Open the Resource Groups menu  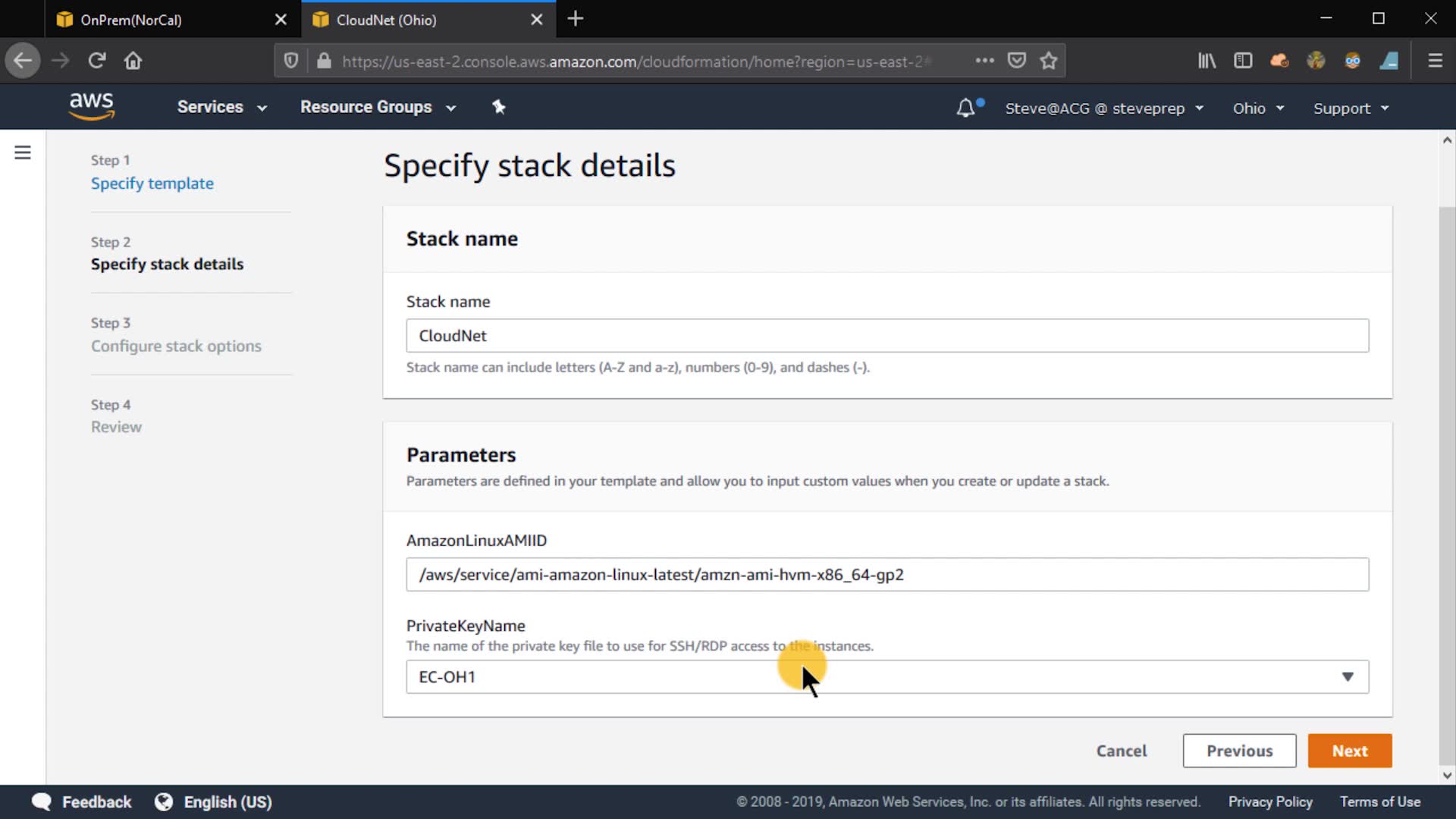[378, 107]
